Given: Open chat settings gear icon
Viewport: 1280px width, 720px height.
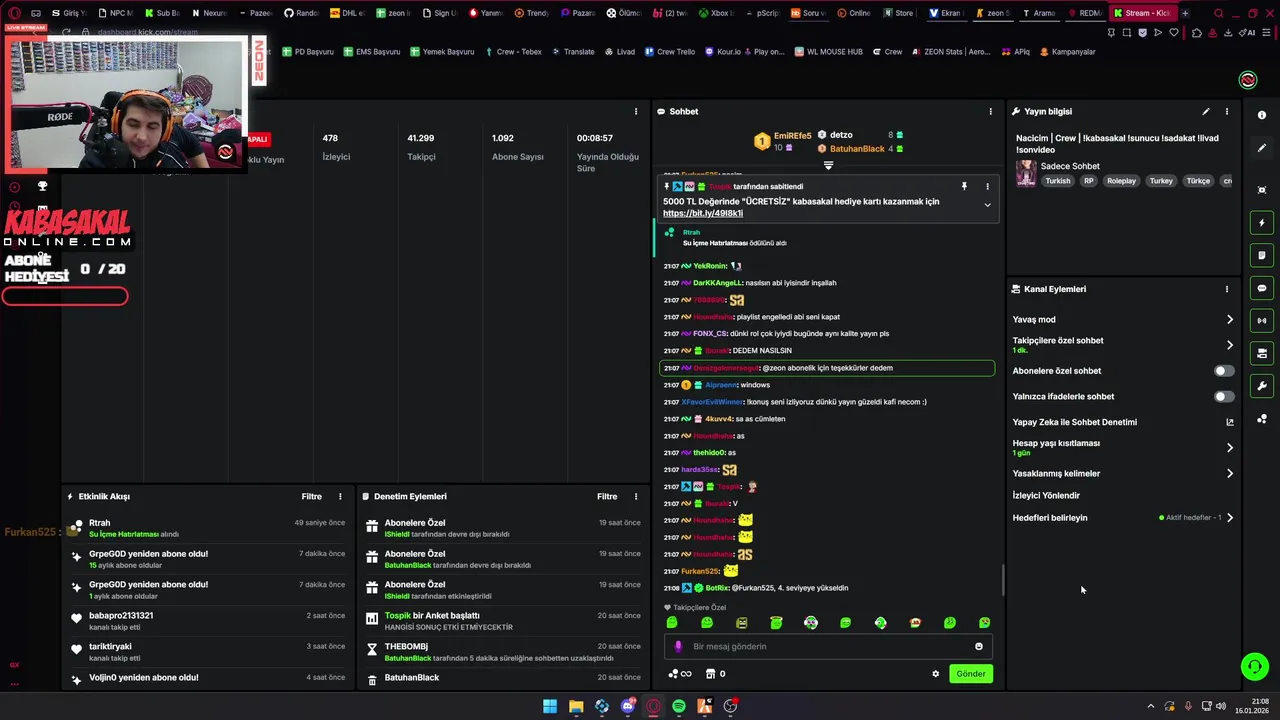Looking at the screenshot, I should click(936, 674).
